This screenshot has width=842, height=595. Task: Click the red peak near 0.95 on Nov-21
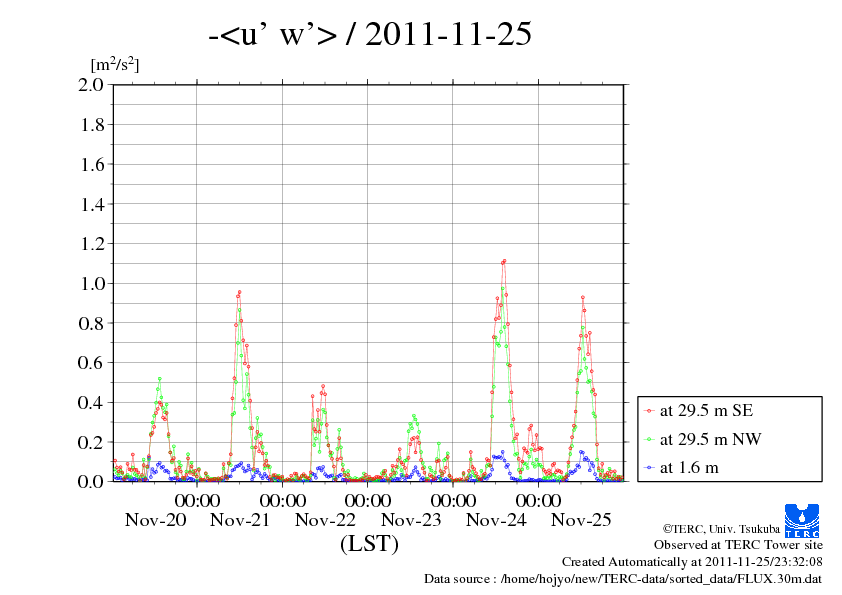[x=239, y=292]
